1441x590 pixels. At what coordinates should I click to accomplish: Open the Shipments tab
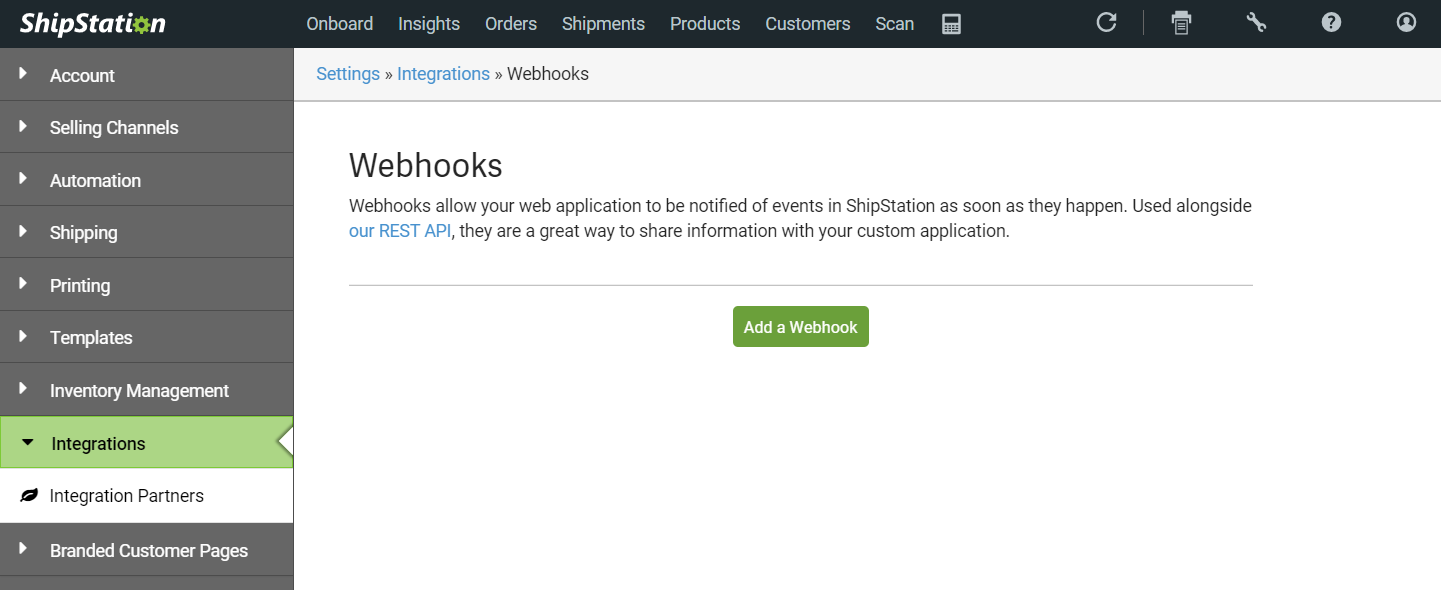[603, 24]
